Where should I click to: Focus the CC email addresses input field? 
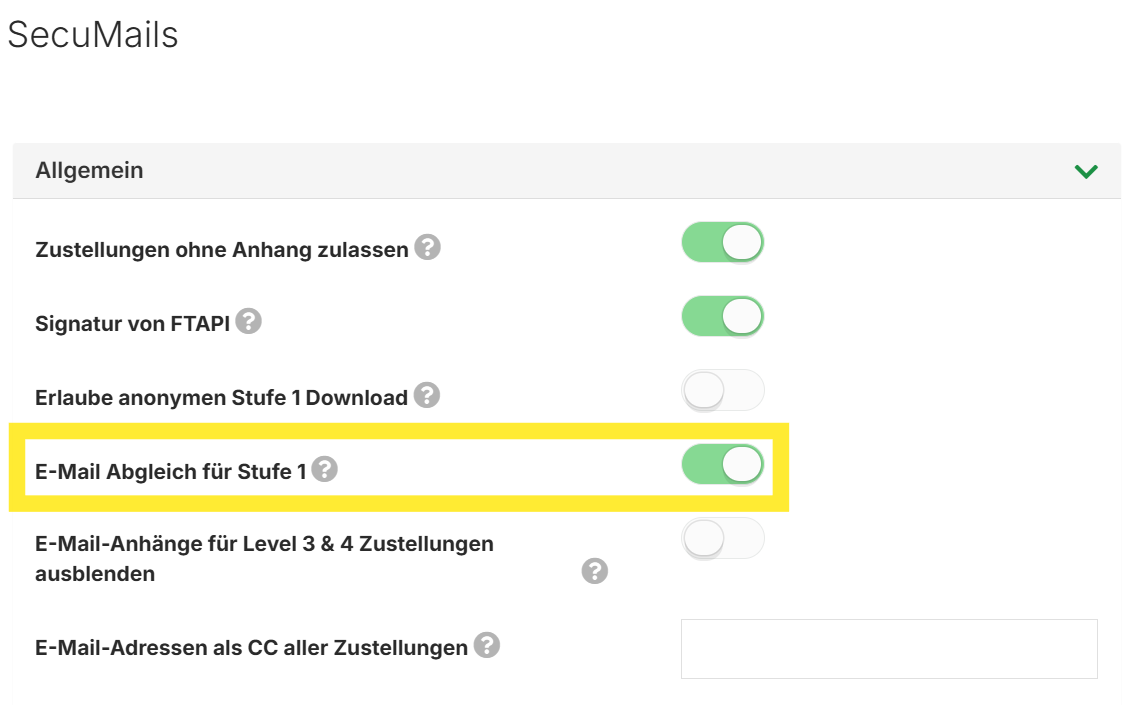point(889,649)
